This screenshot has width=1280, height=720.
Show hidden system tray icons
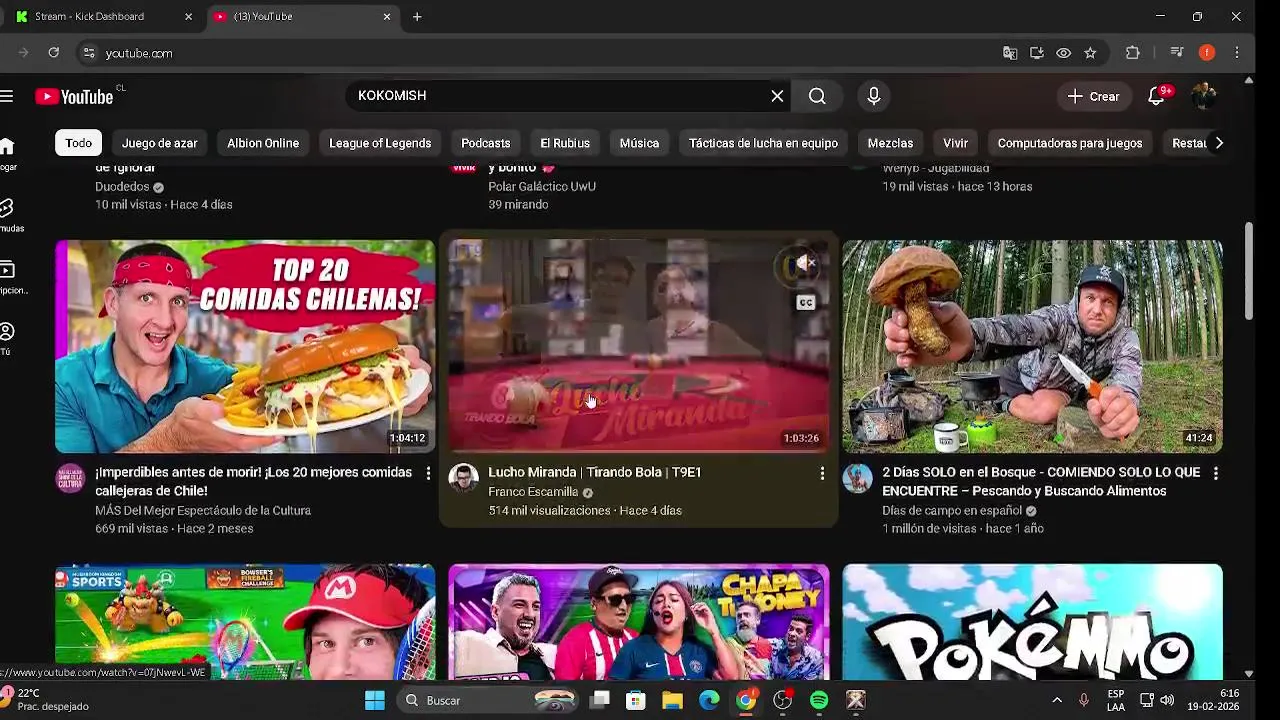click(1057, 700)
